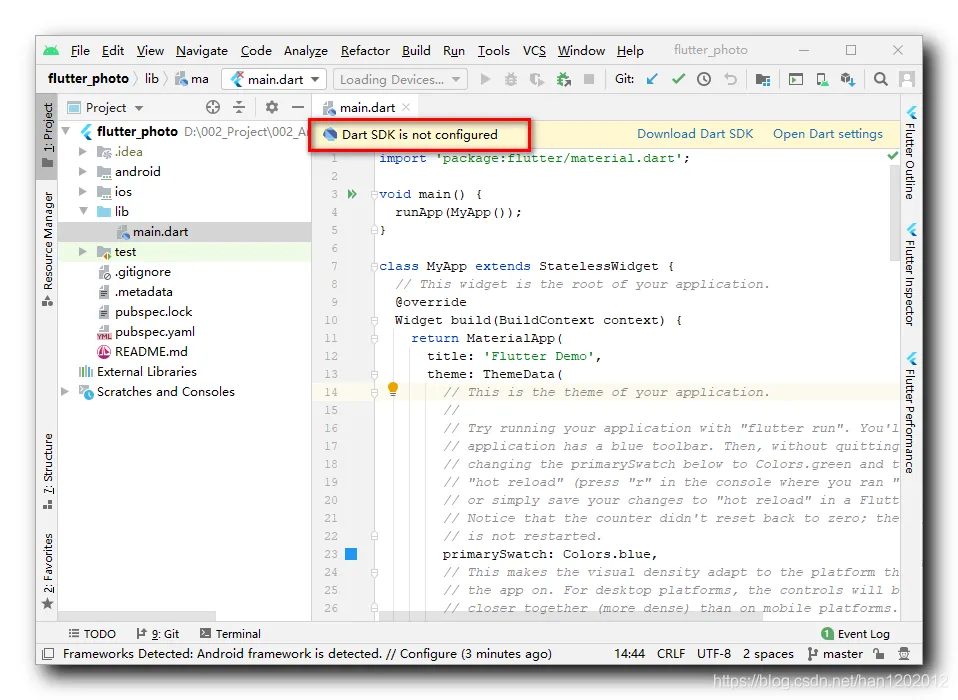Screen dimensions: 958x700
Task: Open the Build menu
Action: tap(416, 51)
